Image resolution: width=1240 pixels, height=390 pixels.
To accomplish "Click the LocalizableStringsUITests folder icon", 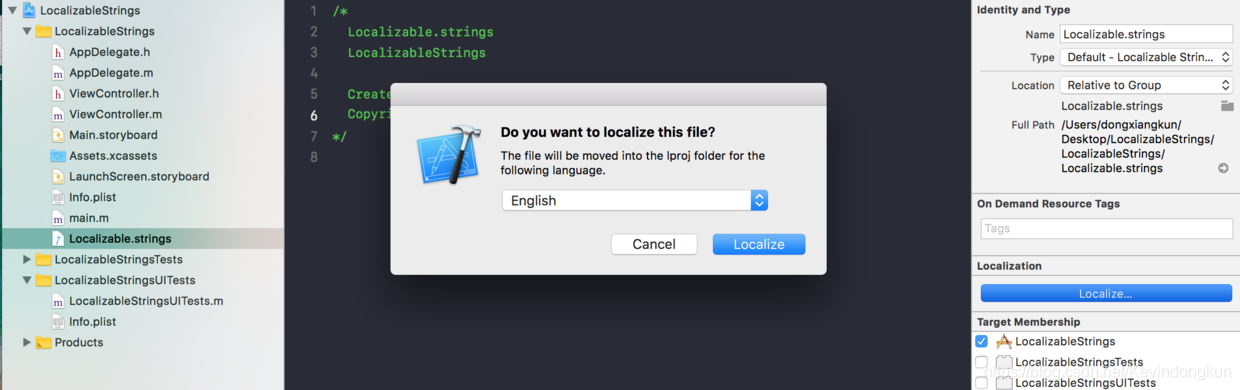I will click(x=43, y=280).
